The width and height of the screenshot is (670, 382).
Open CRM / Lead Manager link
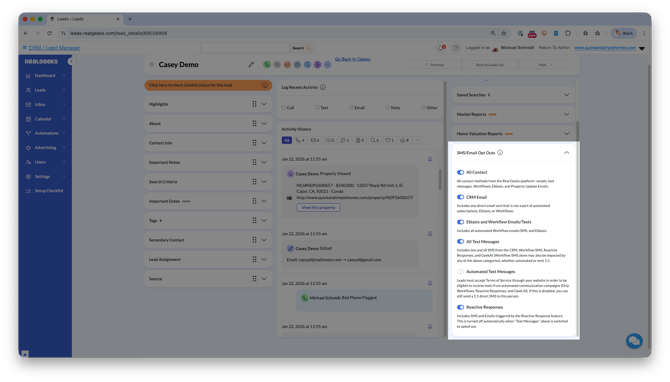[x=54, y=48]
